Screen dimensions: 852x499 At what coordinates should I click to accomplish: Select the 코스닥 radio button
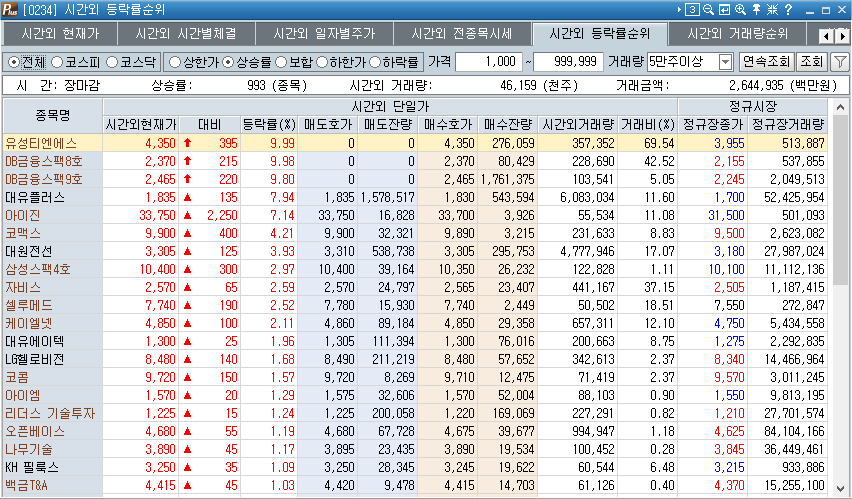(111, 62)
